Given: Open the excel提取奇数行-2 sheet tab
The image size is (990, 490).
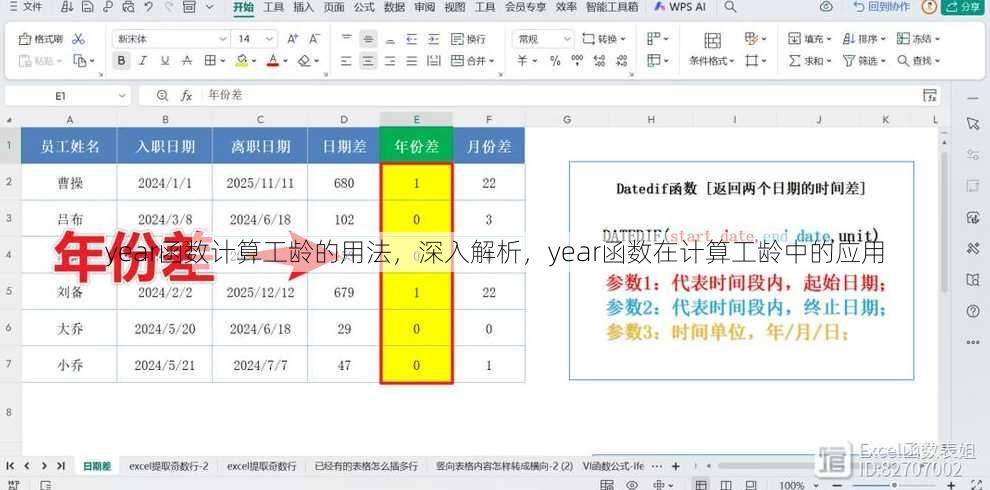Looking at the screenshot, I should pyautogui.click(x=169, y=466).
